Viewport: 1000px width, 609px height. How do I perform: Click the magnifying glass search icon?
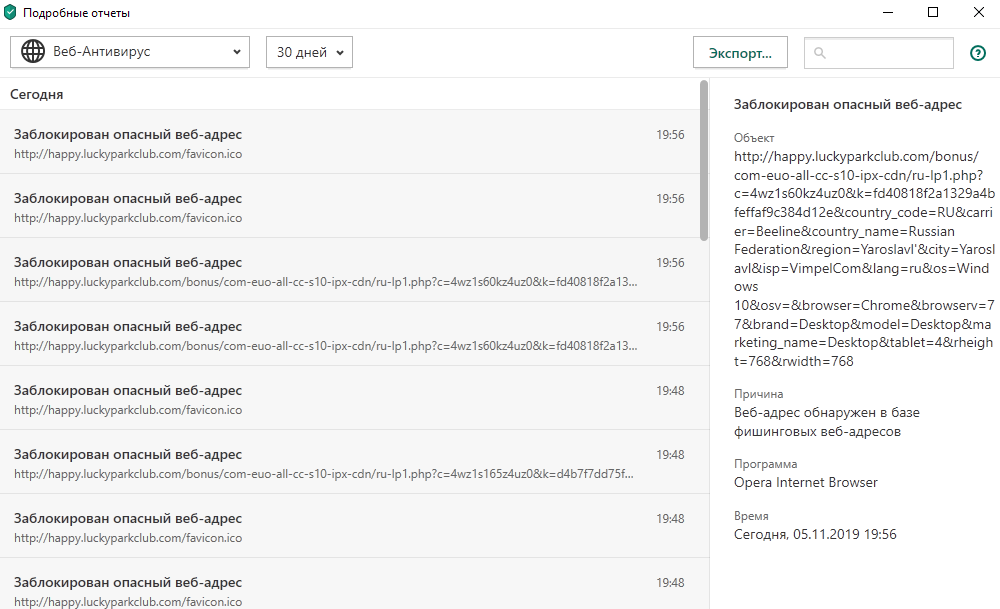(x=820, y=53)
